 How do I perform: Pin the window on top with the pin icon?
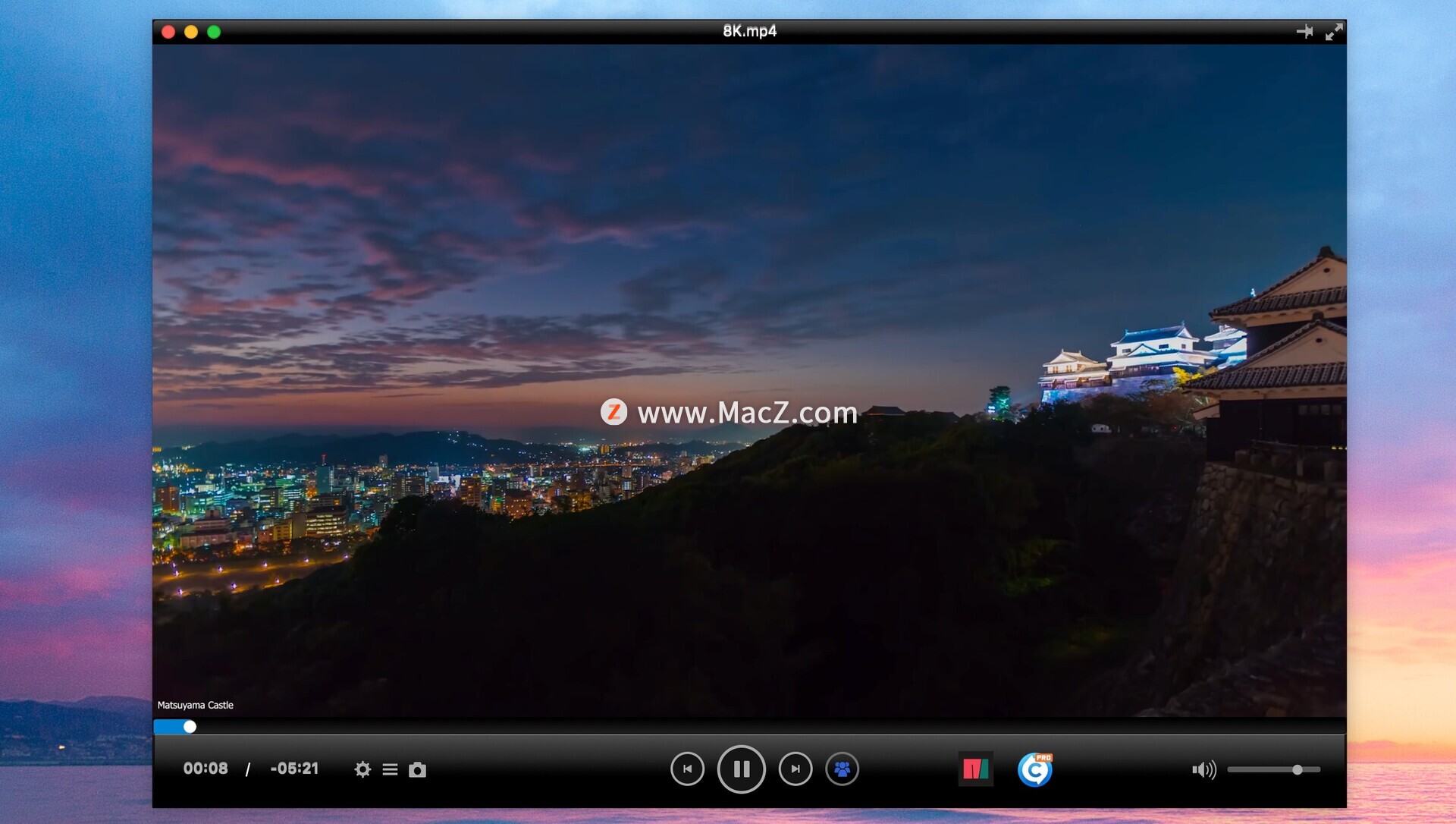coord(1304,31)
